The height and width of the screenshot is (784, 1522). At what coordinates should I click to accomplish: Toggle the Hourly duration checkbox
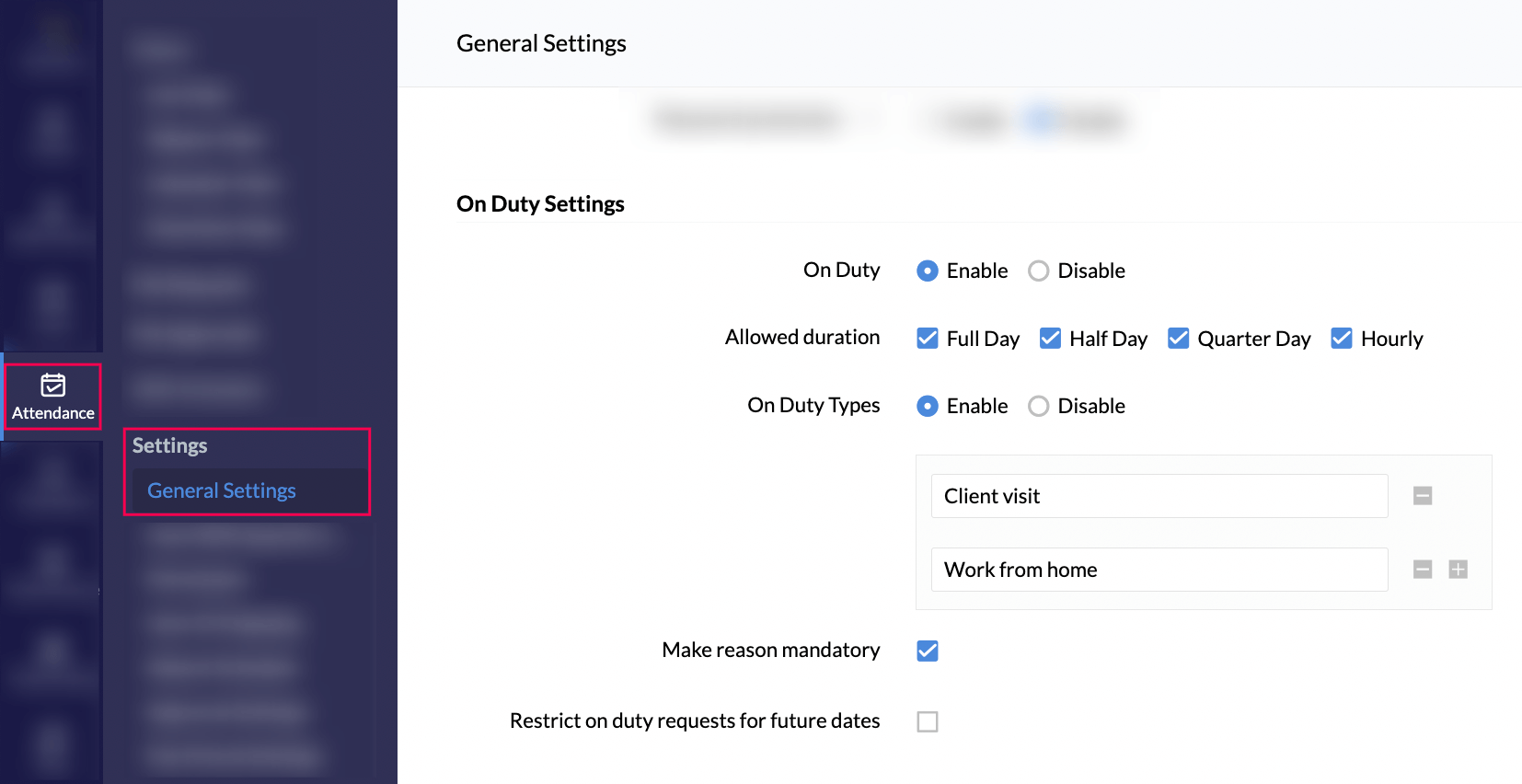[x=1342, y=339]
